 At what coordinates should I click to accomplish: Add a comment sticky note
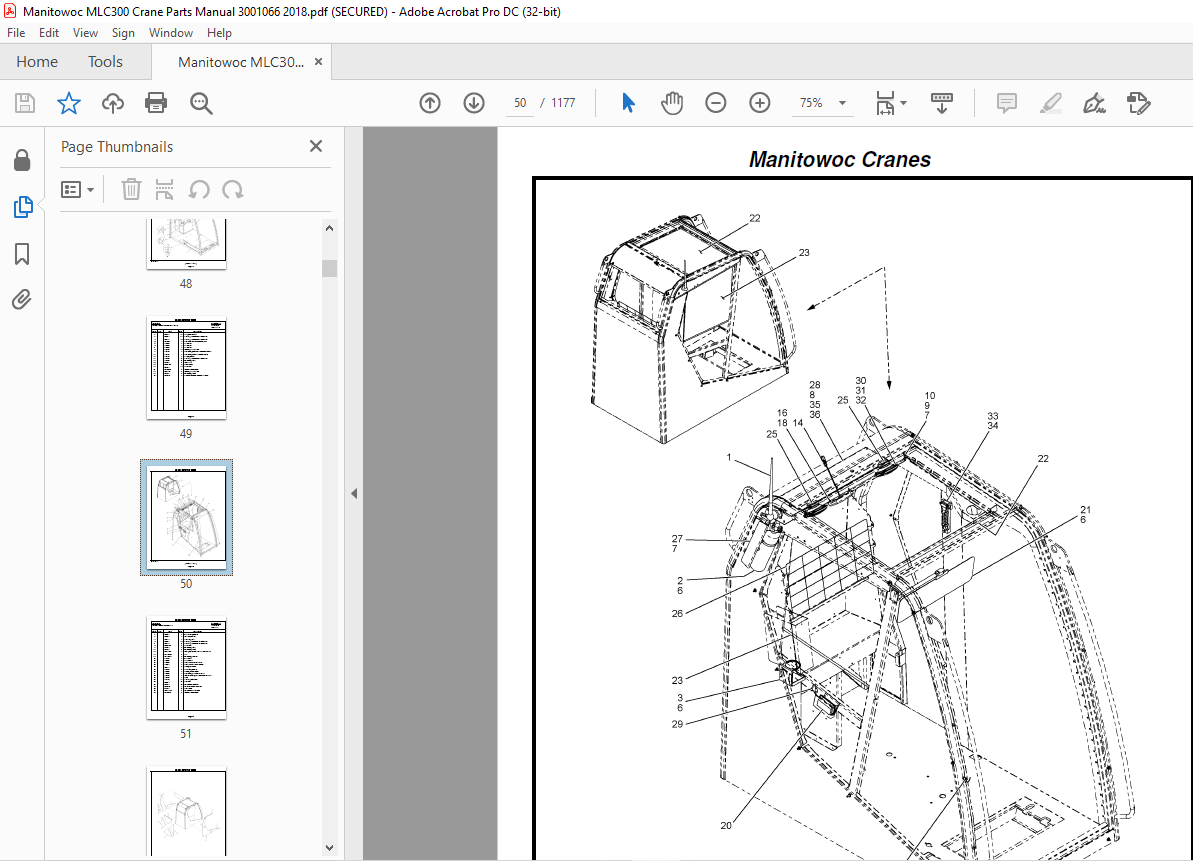tap(1007, 103)
